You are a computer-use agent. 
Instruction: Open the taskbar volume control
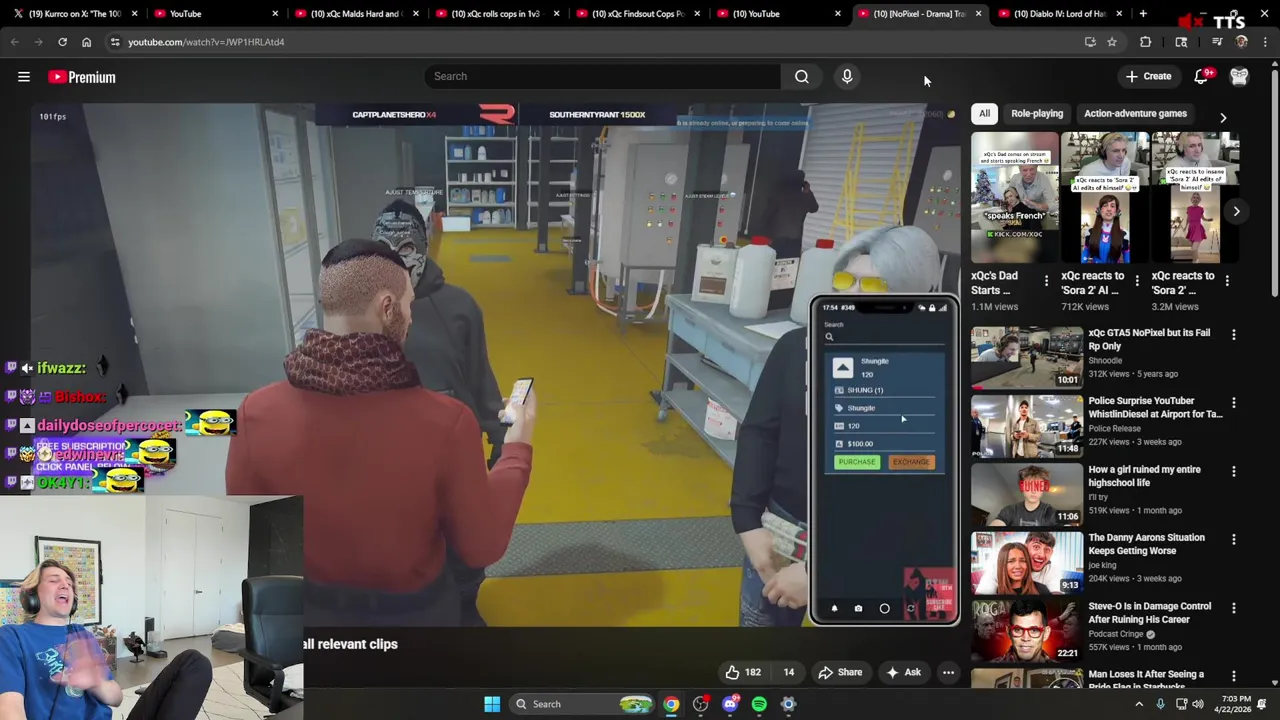click(x=1198, y=704)
